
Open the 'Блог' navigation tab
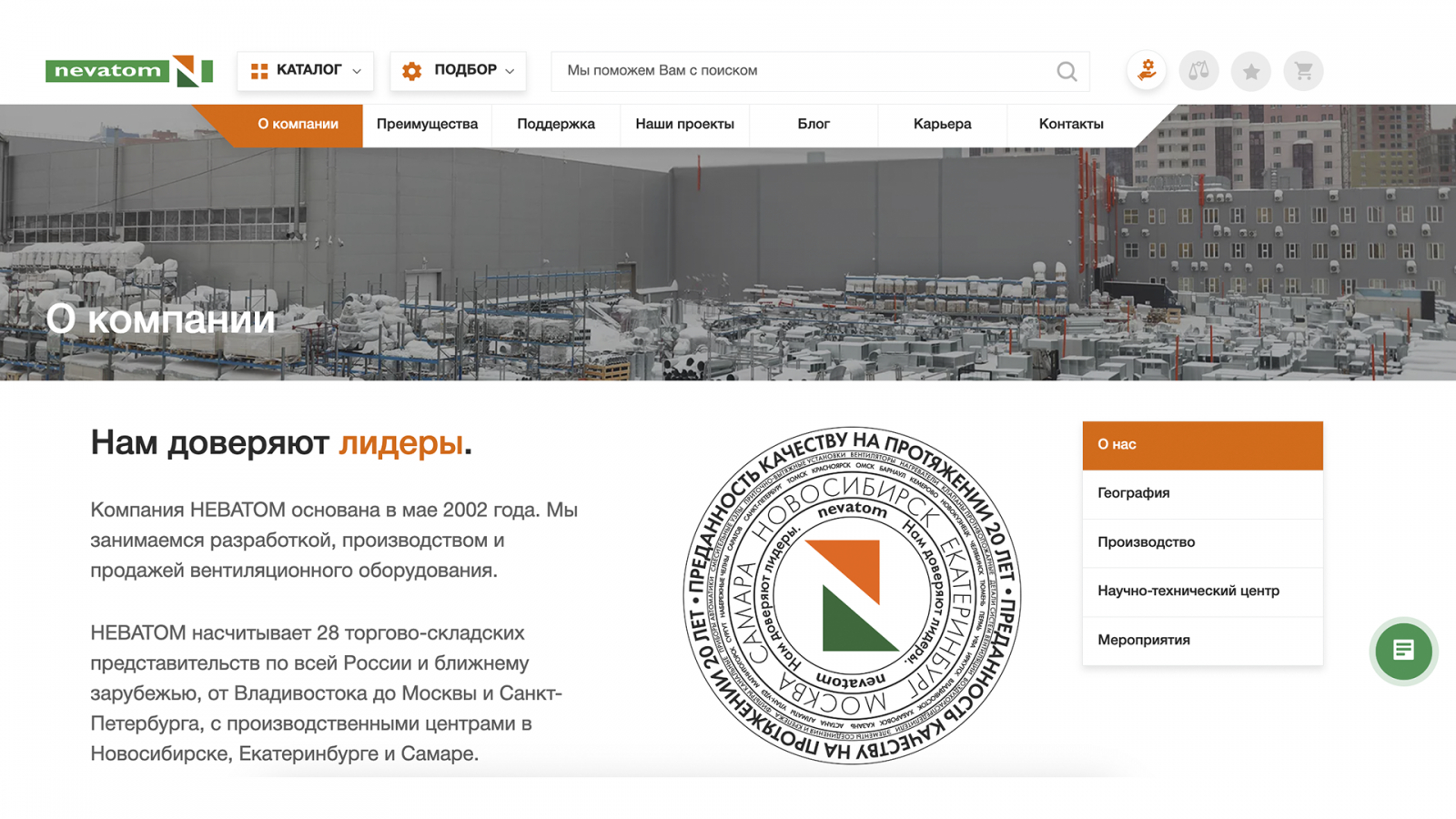(814, 125)
